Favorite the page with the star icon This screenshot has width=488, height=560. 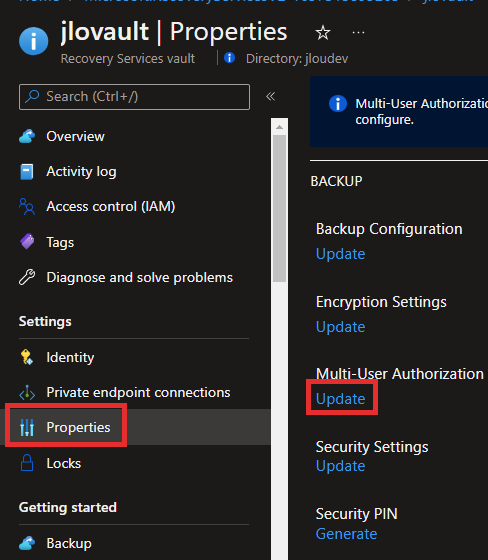click(323, 33)
